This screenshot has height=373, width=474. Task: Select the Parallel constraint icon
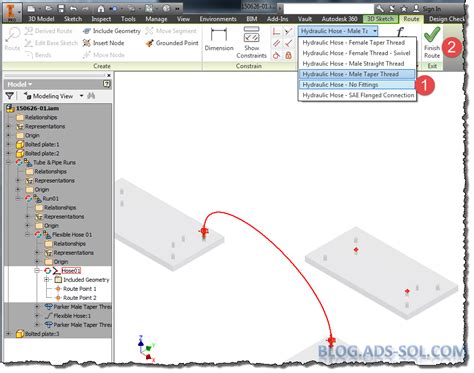point(276,43)
